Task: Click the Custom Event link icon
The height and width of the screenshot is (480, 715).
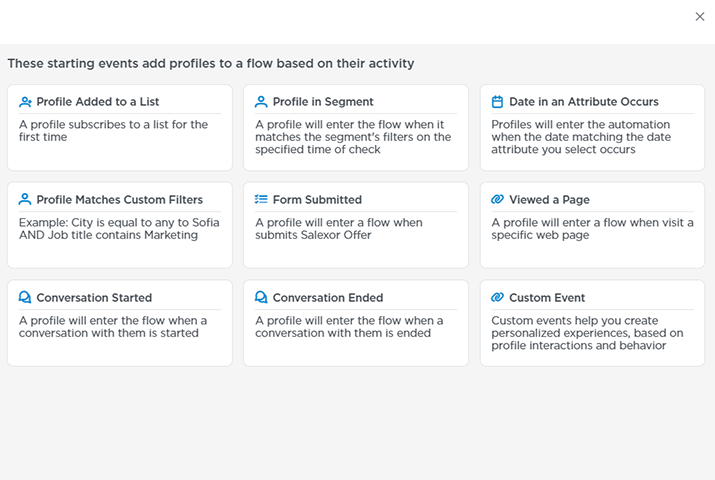Action: point(497,297)
